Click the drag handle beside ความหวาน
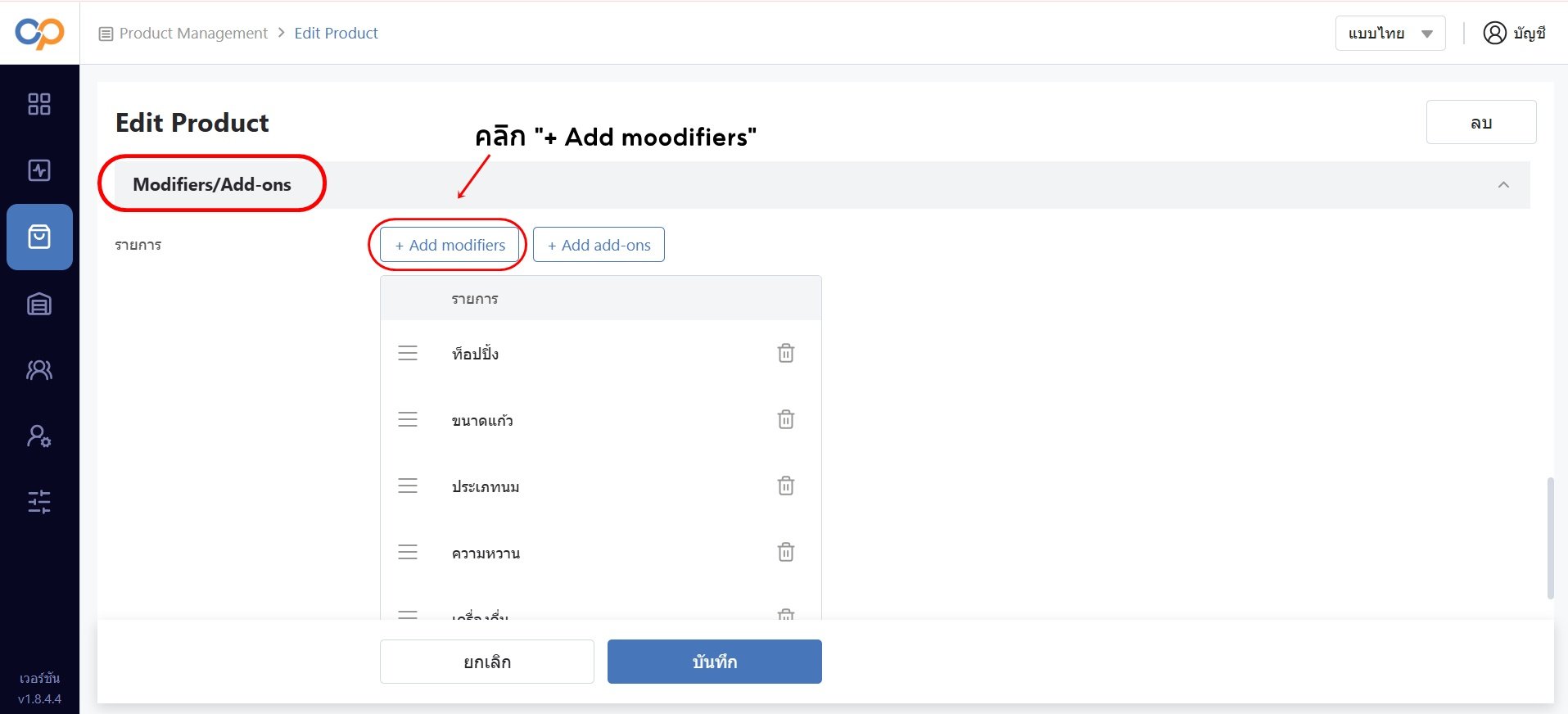The image size is (1568, 714). (x=408, y=553)
